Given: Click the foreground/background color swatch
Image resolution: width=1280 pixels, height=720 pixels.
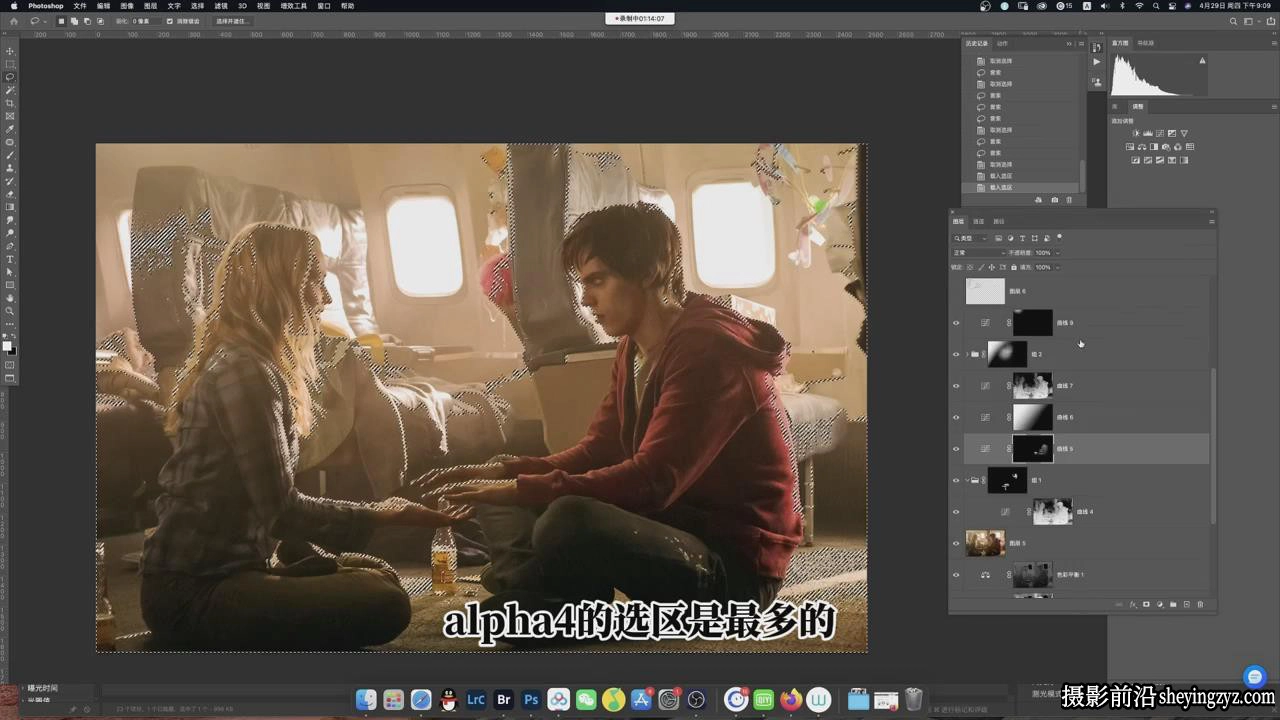Looking at the screenshot, I should [x=8, y=346].
